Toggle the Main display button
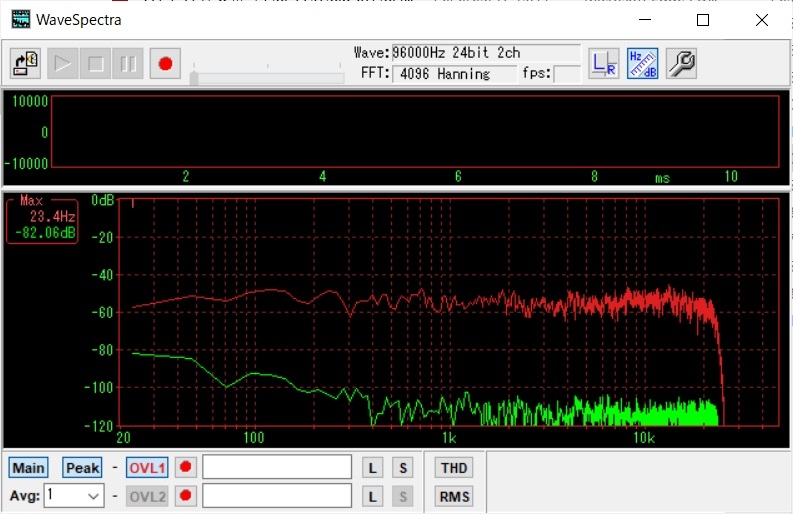The height and width of the screenshot is (514, 793). tap(28, 468)
